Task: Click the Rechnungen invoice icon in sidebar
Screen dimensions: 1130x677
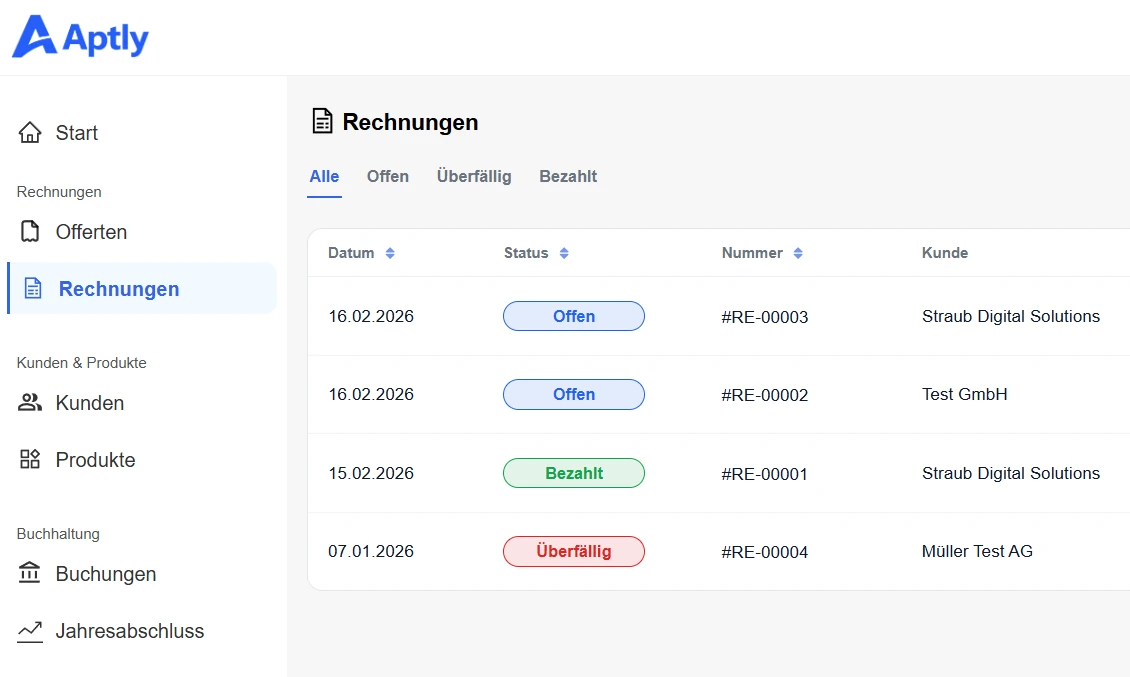Action: 33,288
